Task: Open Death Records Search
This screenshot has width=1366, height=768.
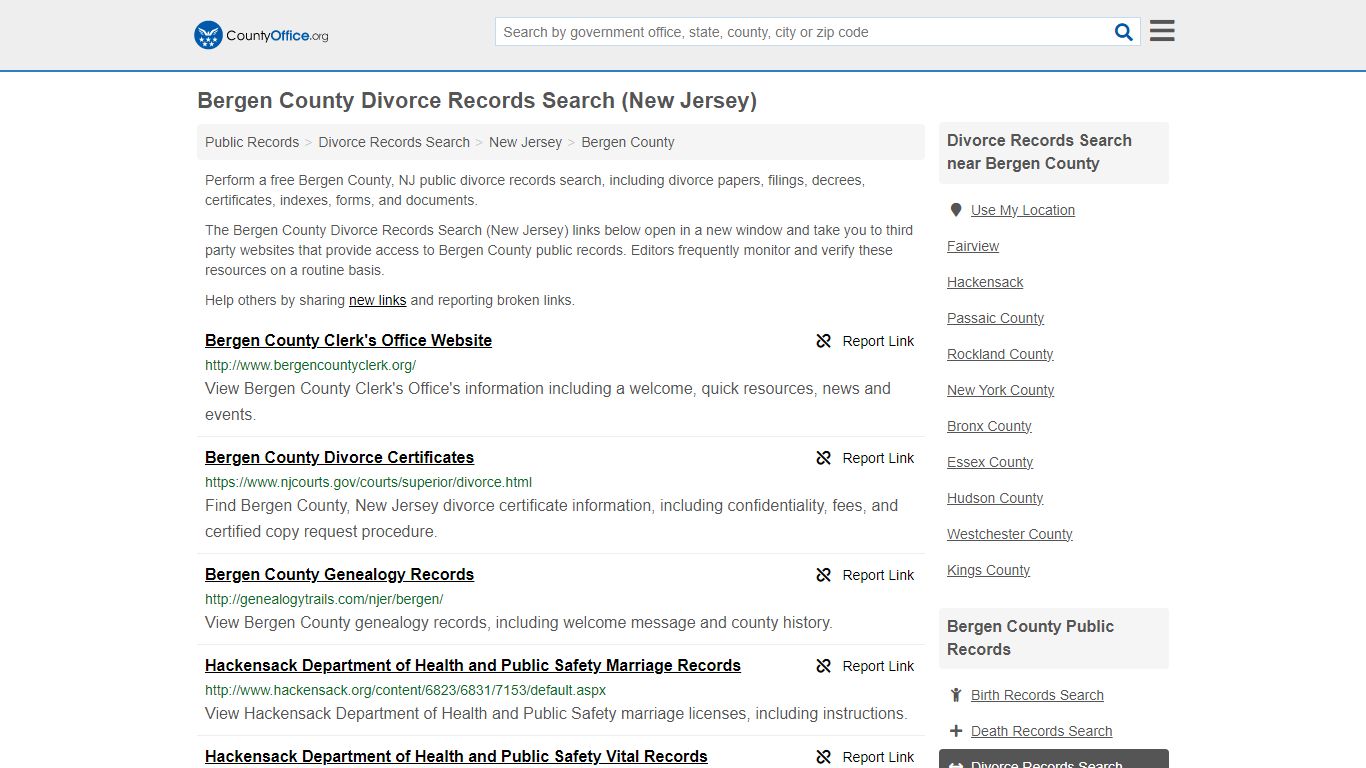Action: pyautogui.click(x=1041, y=731)
